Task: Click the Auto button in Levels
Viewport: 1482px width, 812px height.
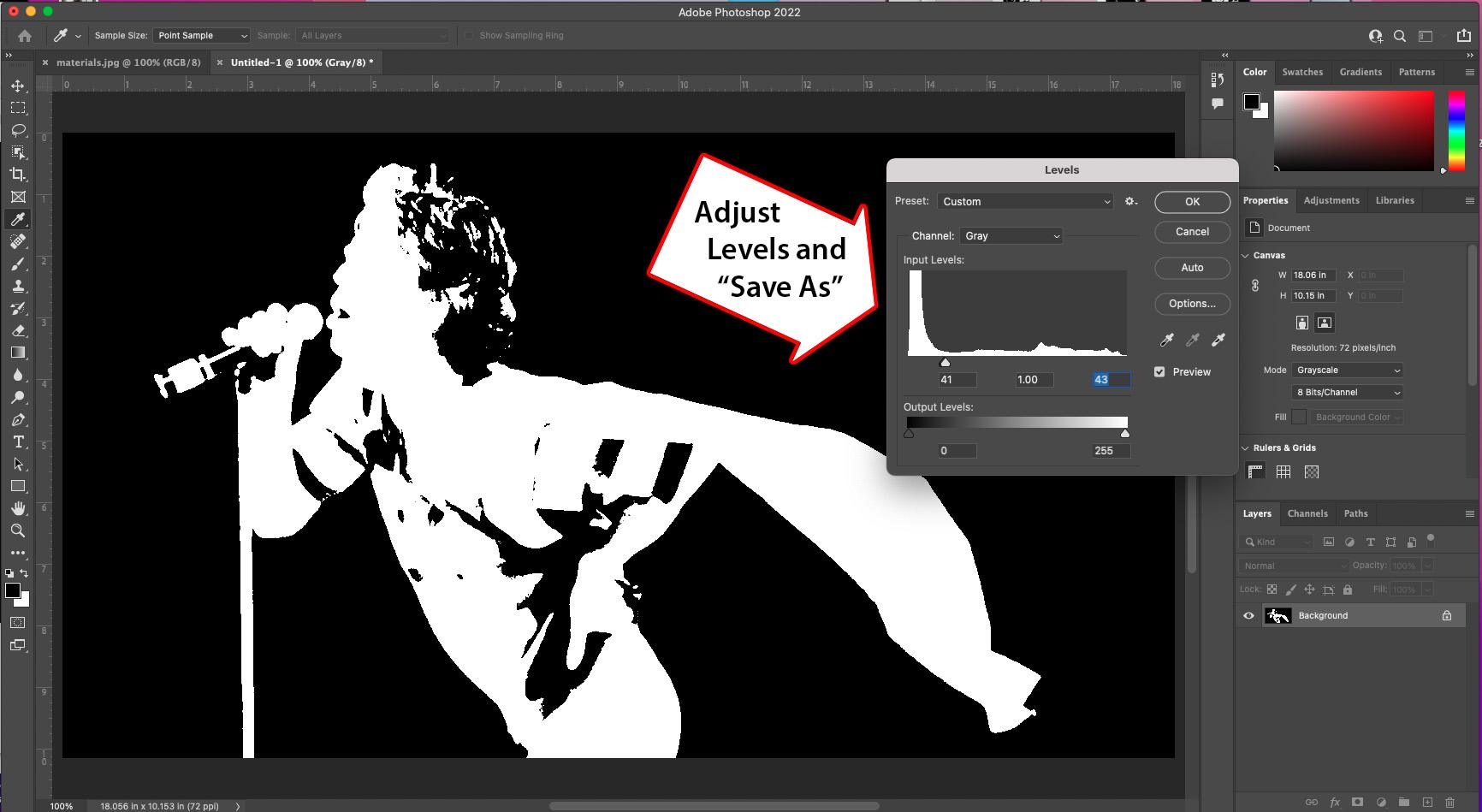Action: pos(1193,268)
